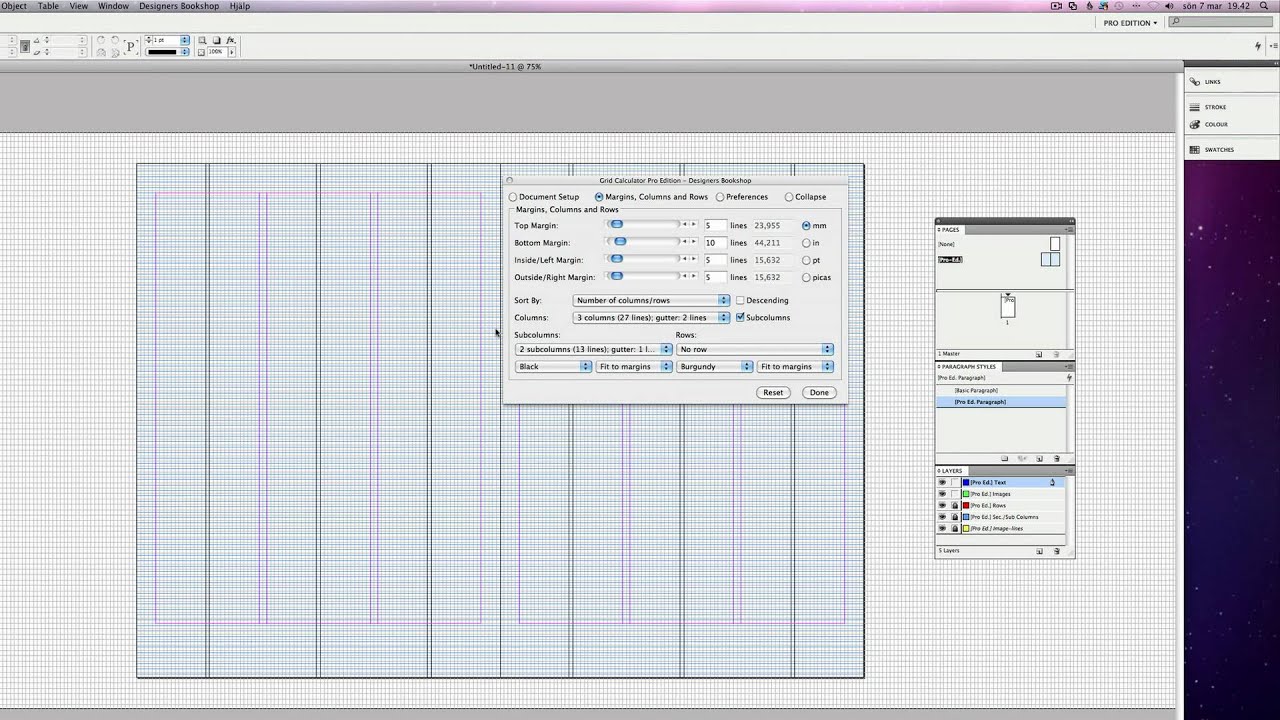
Task: Open the View menu
Action: point(78,6)
